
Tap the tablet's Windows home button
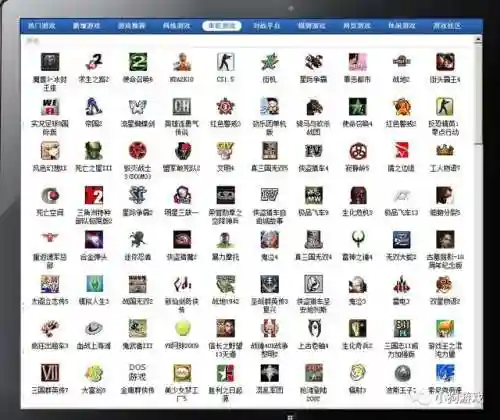(x=290, y=417)
